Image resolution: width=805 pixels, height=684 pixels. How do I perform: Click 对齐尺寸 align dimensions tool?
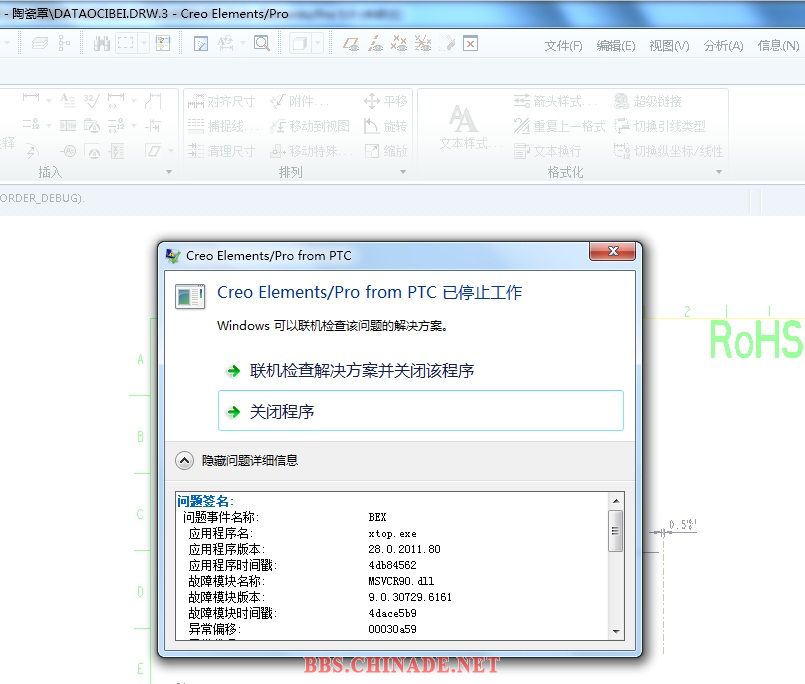tap(221, 102)
